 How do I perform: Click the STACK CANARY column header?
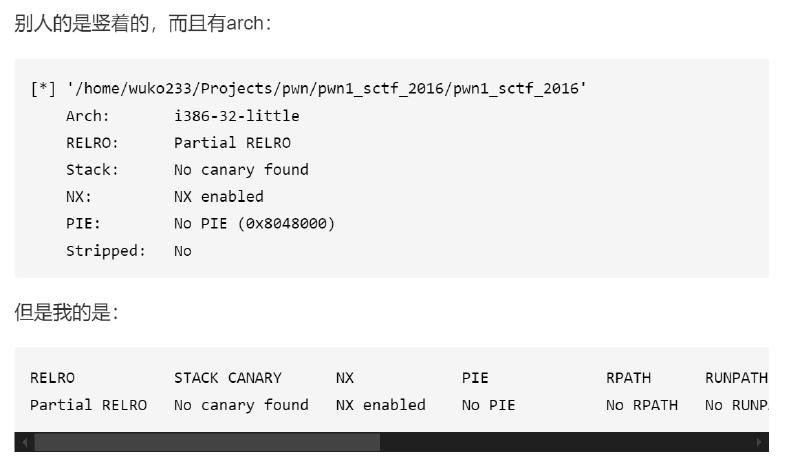click(227, 378)
